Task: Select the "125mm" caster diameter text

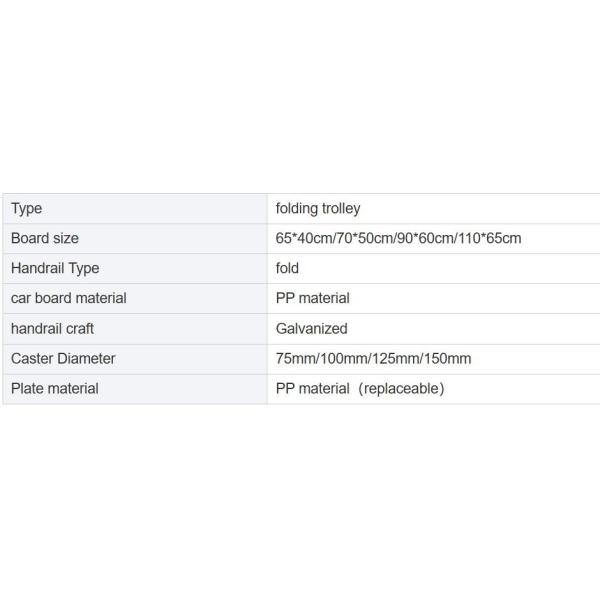Action: [396, 359]
